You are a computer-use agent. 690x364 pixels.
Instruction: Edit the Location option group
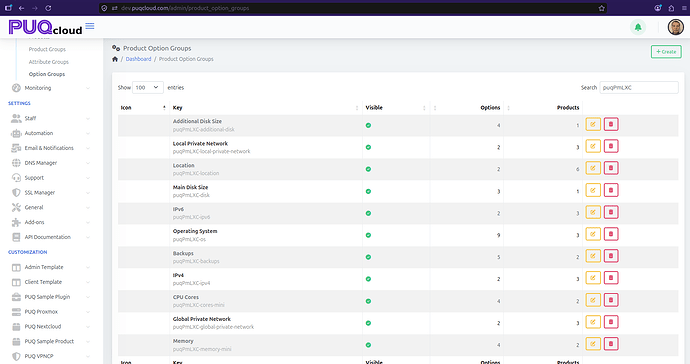[593, 168]
